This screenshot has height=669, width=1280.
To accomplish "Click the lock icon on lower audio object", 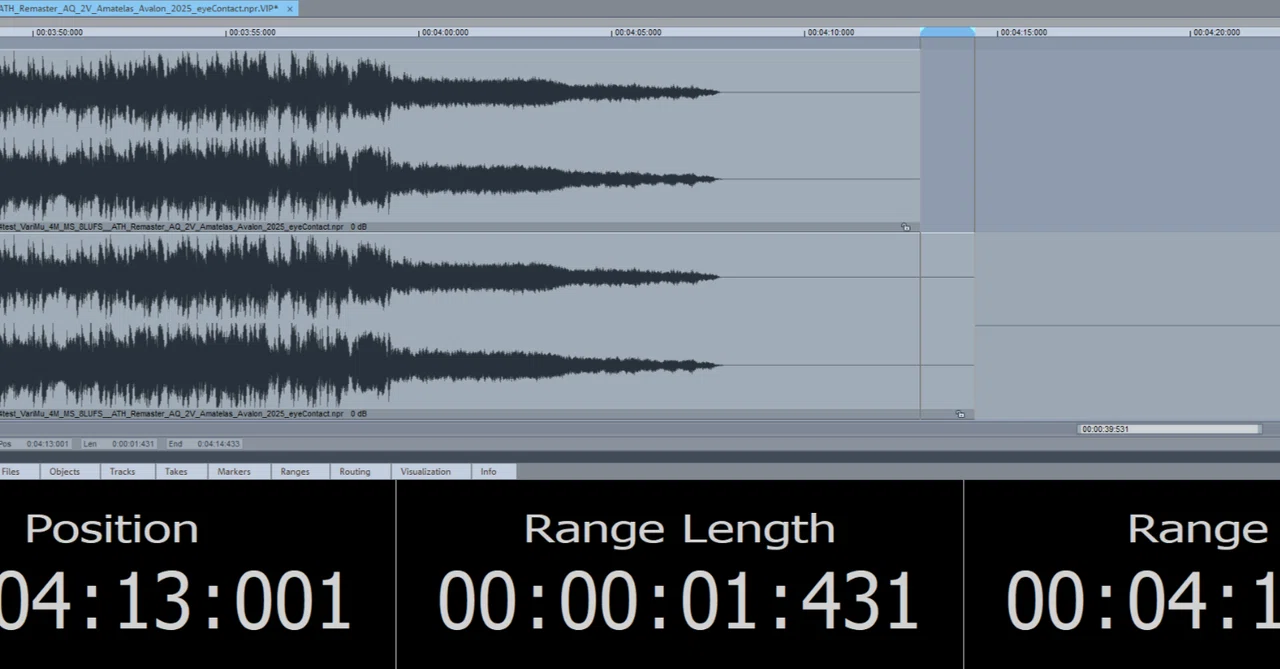I will pyautogui.click(x=960, y=414).
